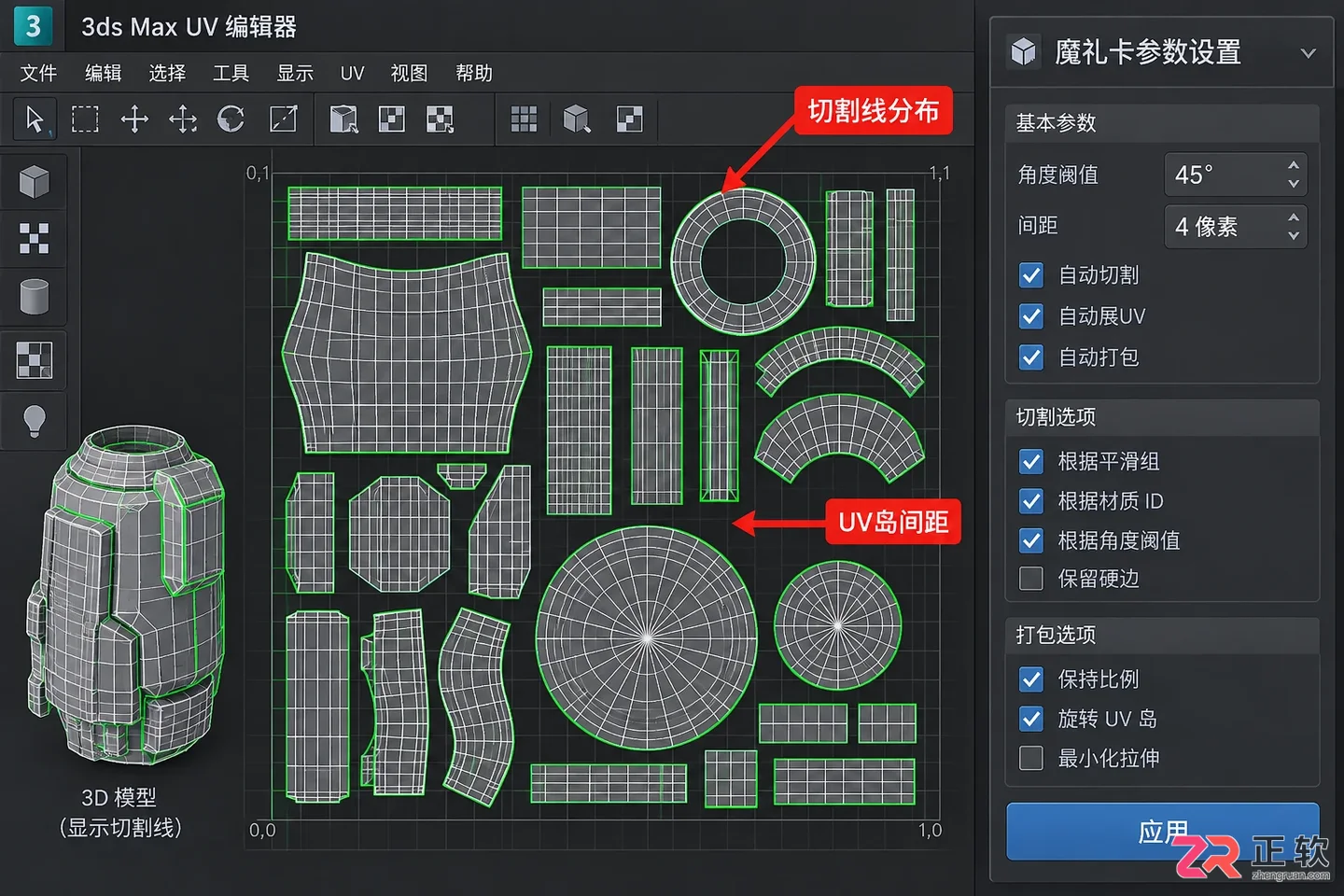Collapse the 基本参数 section header

point(1162,123)
